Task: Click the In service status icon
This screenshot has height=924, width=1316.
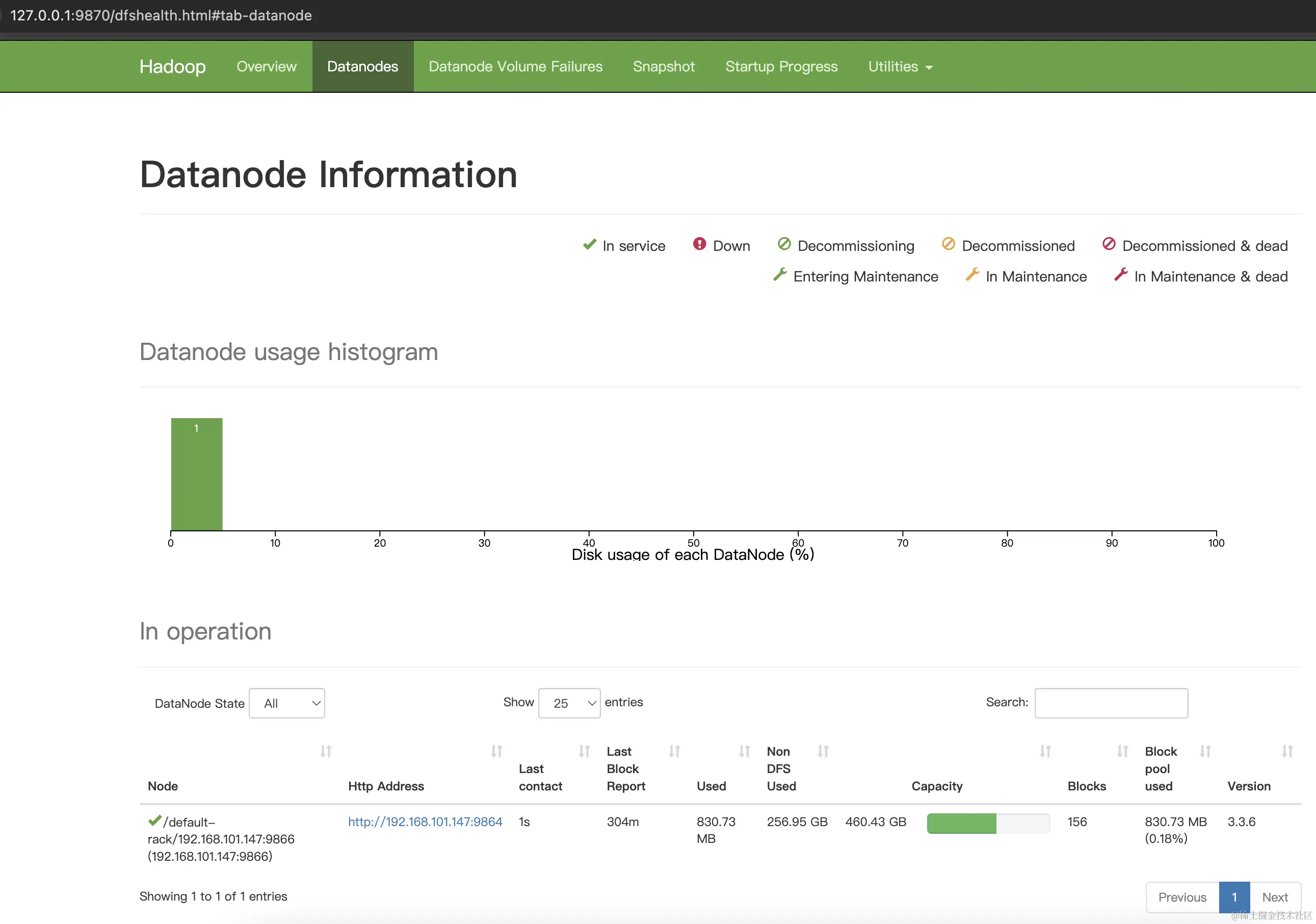Action: point(590,245)
